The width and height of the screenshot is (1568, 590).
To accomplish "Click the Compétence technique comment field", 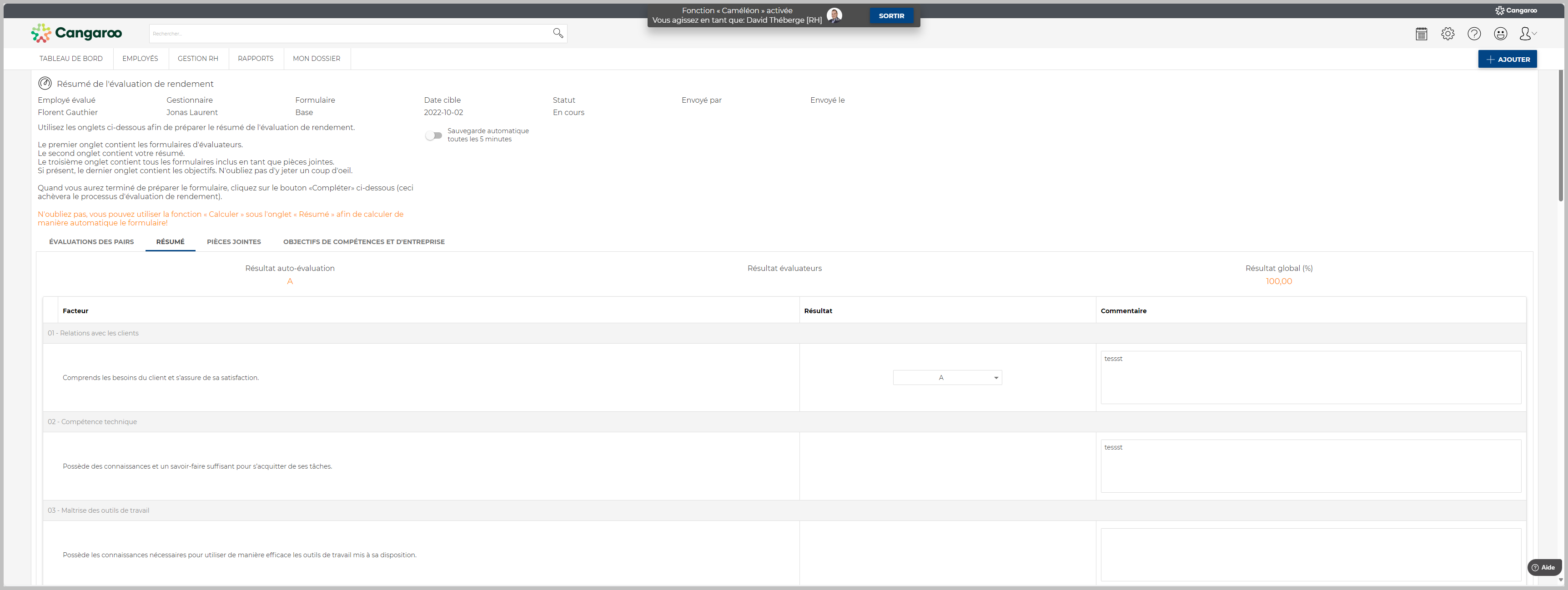I will (x=1310, y=466).
